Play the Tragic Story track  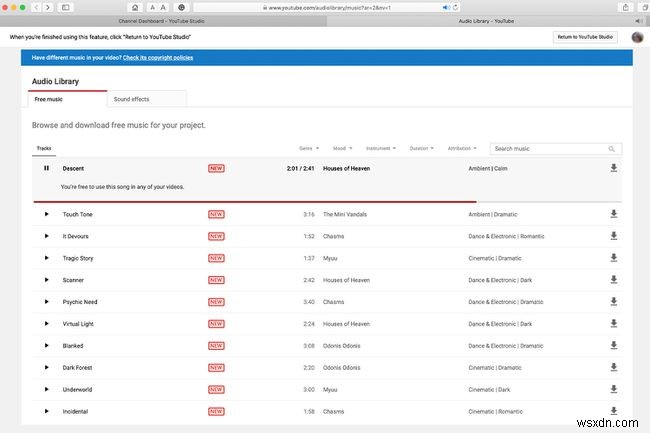(46, 258)
